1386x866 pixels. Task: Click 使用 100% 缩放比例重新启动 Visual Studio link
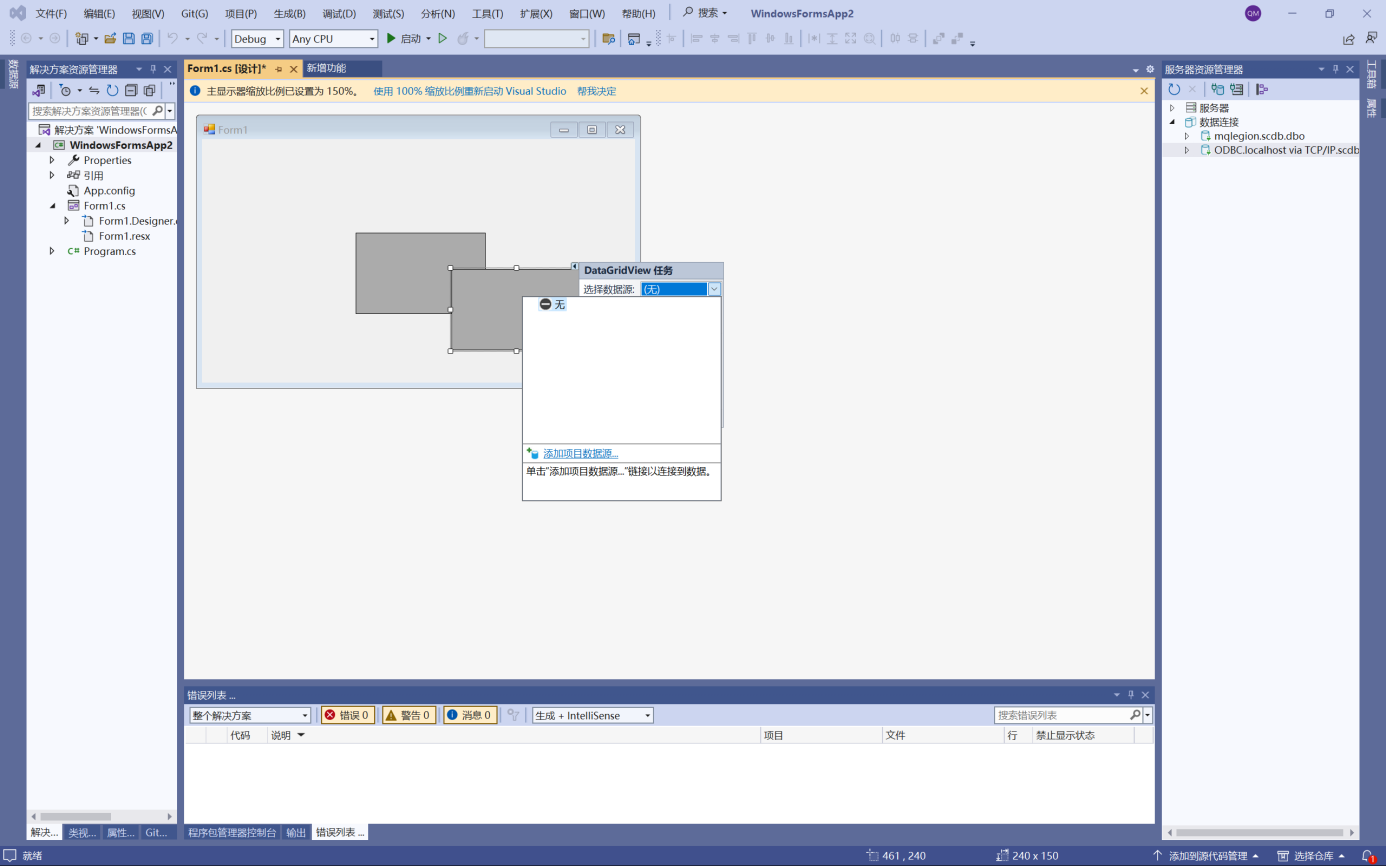coord(470,91)
